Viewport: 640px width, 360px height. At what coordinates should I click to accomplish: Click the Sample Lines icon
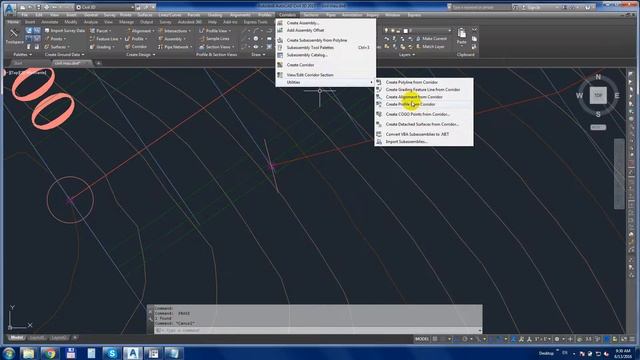202,39
